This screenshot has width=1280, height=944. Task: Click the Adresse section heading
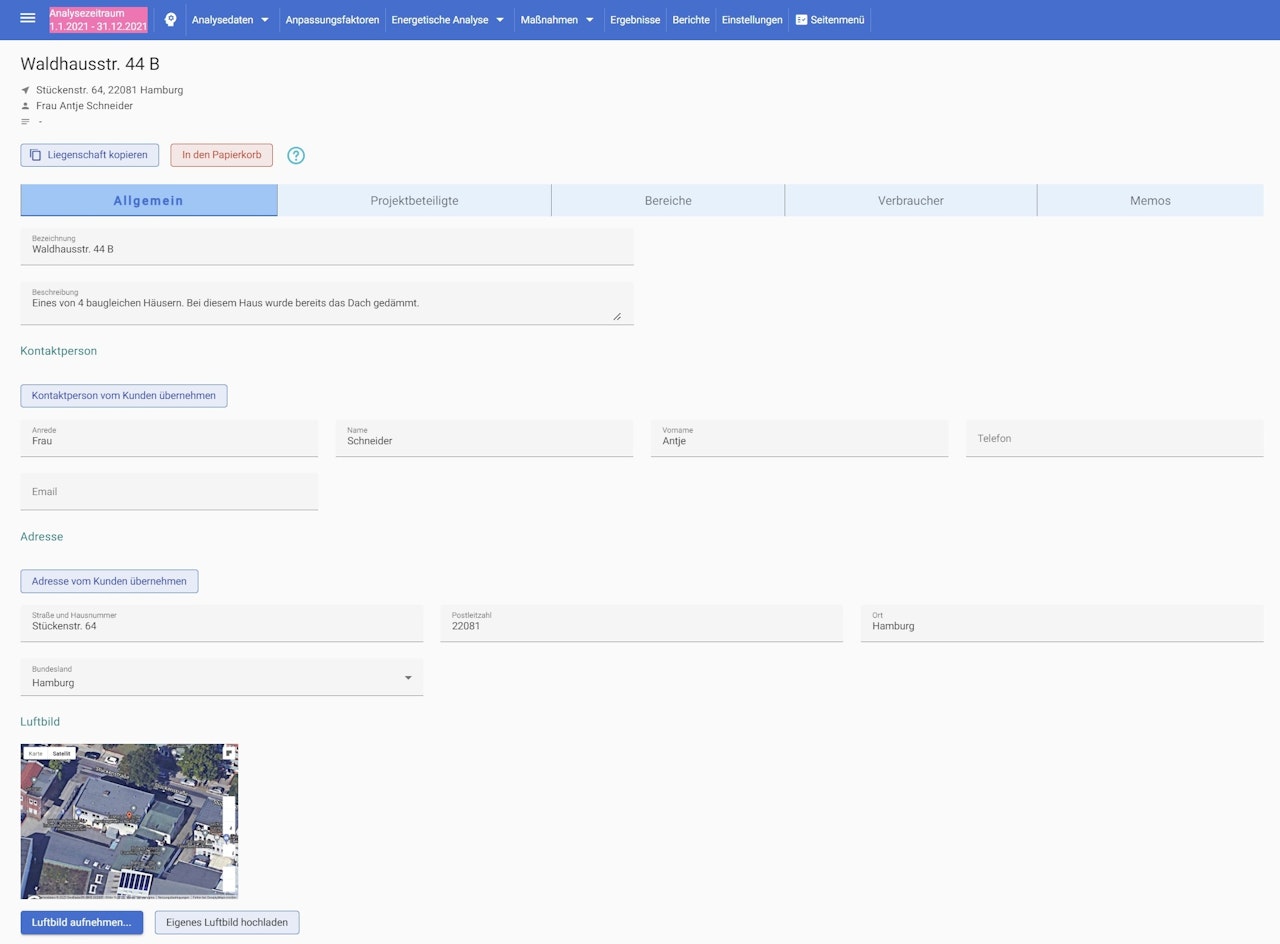pos(42,537)
